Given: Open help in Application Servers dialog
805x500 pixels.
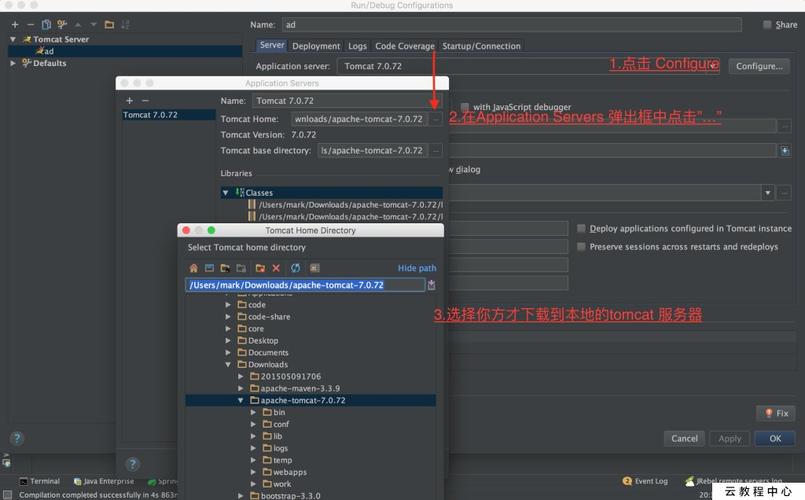Looking at the screenshot, I should 132,465.
